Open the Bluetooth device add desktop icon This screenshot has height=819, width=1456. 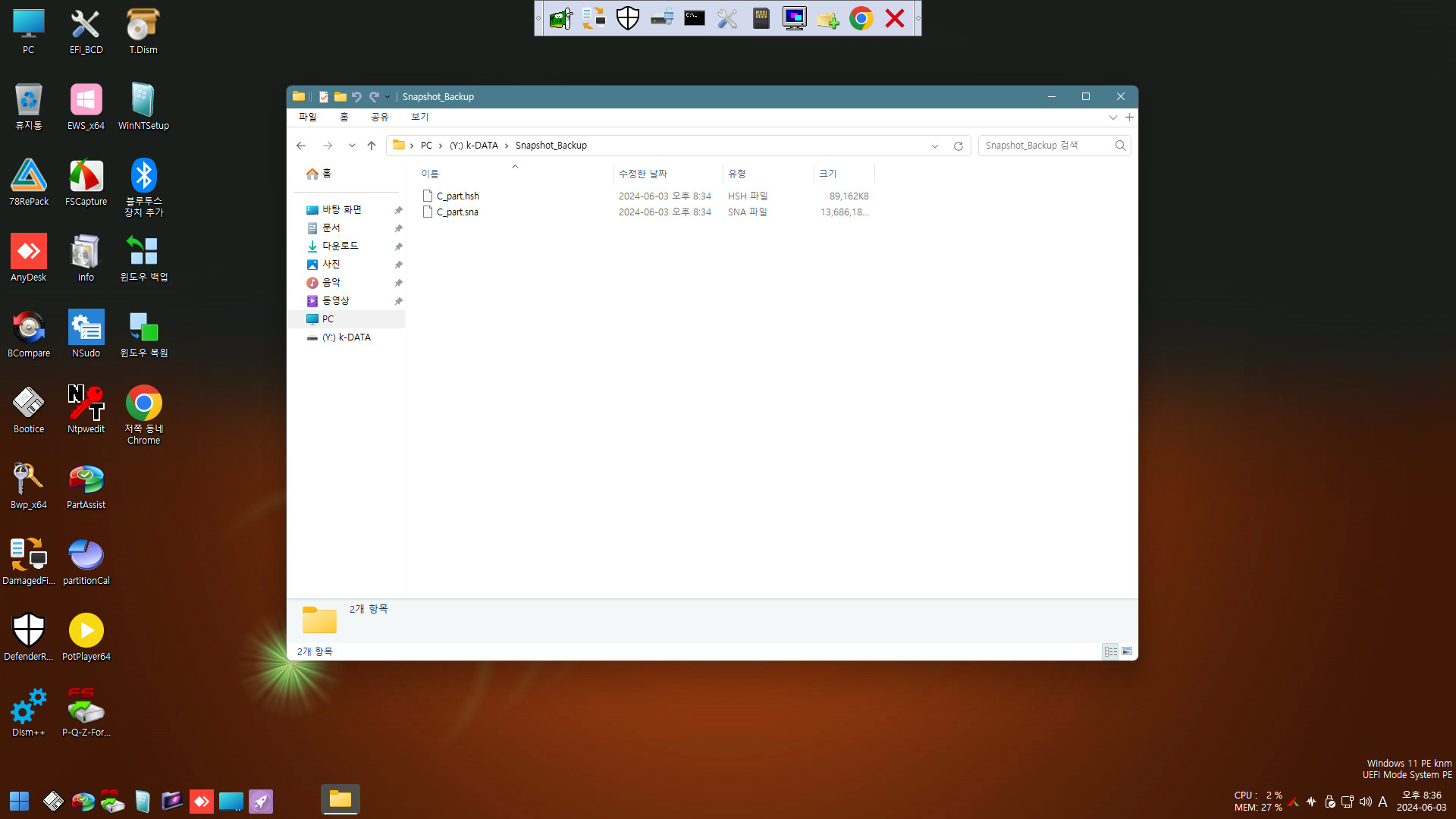(143, 188)
